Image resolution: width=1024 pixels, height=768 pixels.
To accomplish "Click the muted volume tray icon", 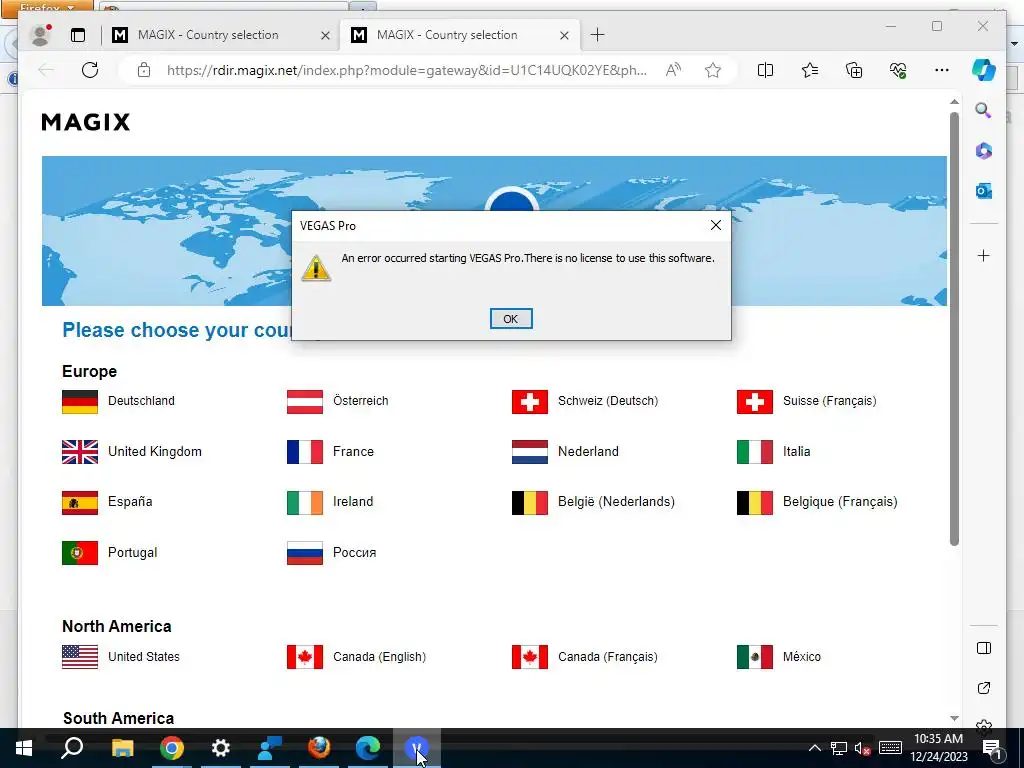I will pos(863,748).
